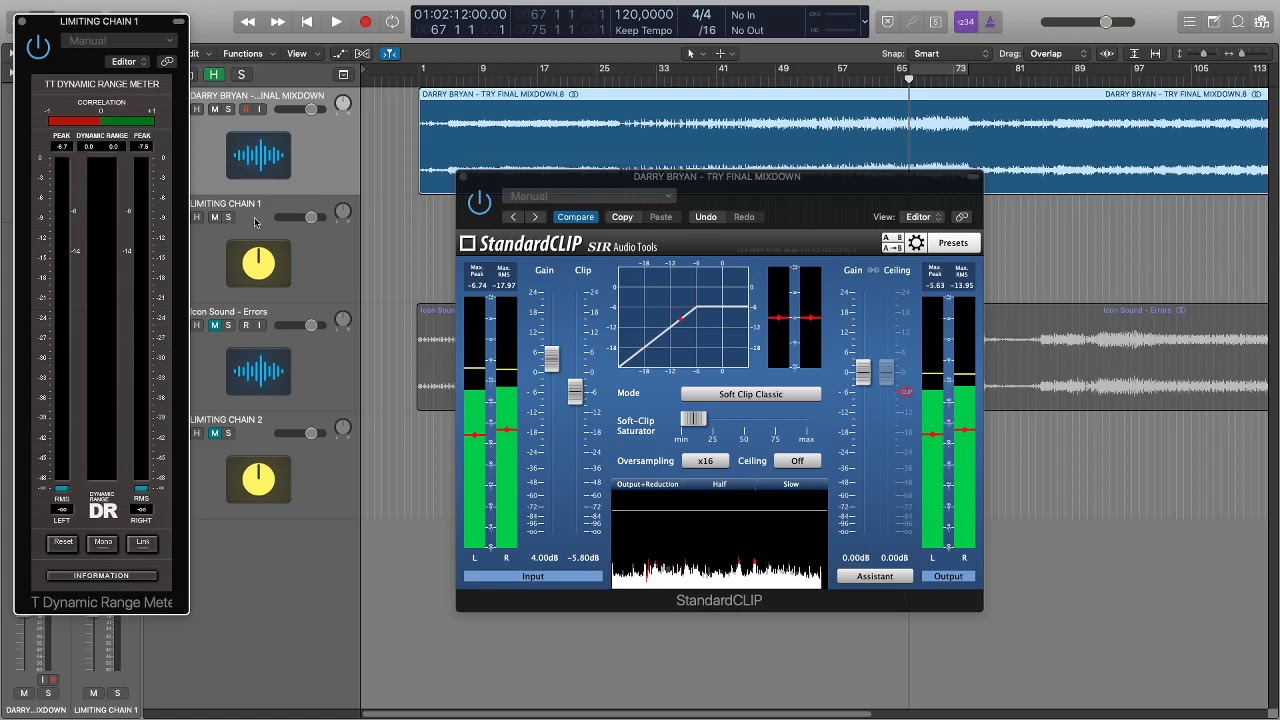
Task: Toggle the Catch playhead button in tracks toolbar
Action: point(390,54)
